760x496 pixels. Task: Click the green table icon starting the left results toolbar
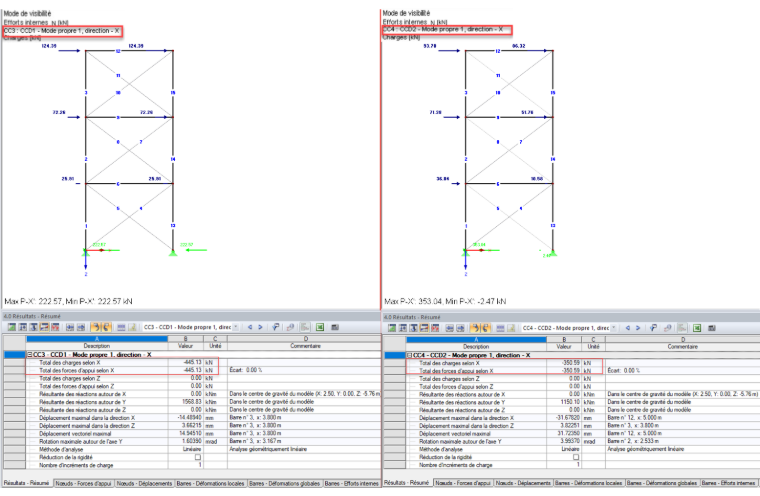12,327
